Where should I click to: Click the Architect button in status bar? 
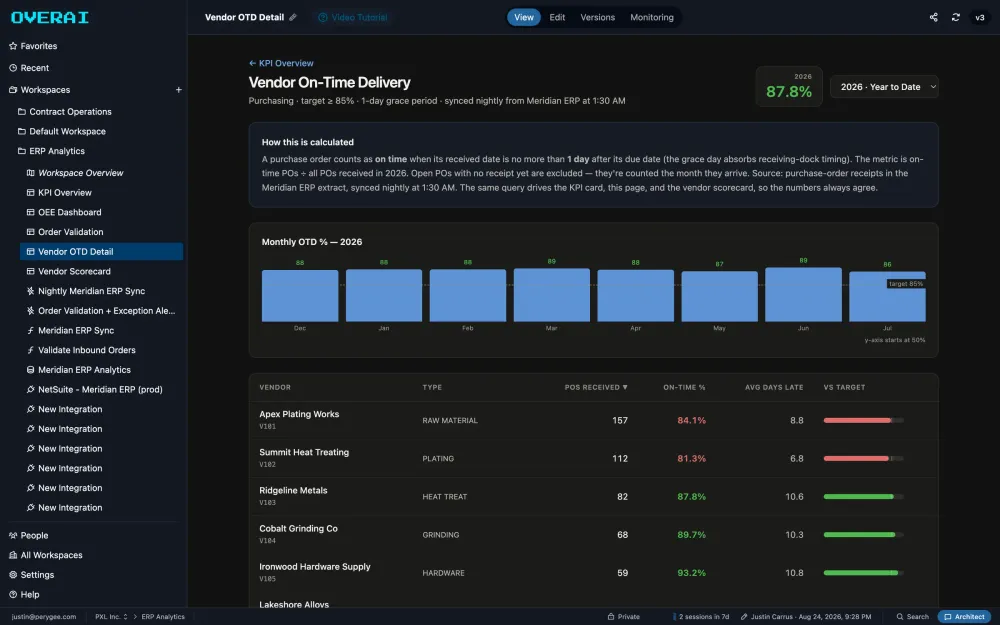(964, 617)
